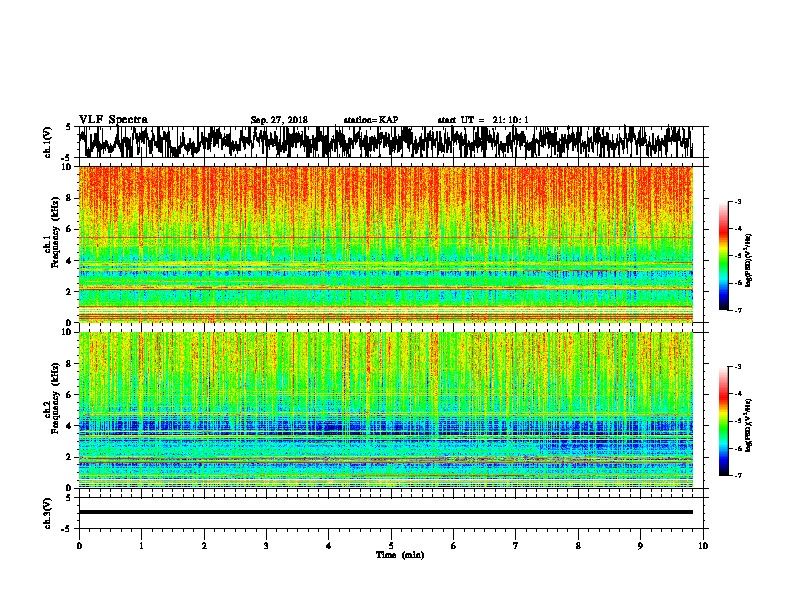The image size is (792, 612).
Task: Click the ch.2 spectrogram color scale bar
Action: click(723, 421)
